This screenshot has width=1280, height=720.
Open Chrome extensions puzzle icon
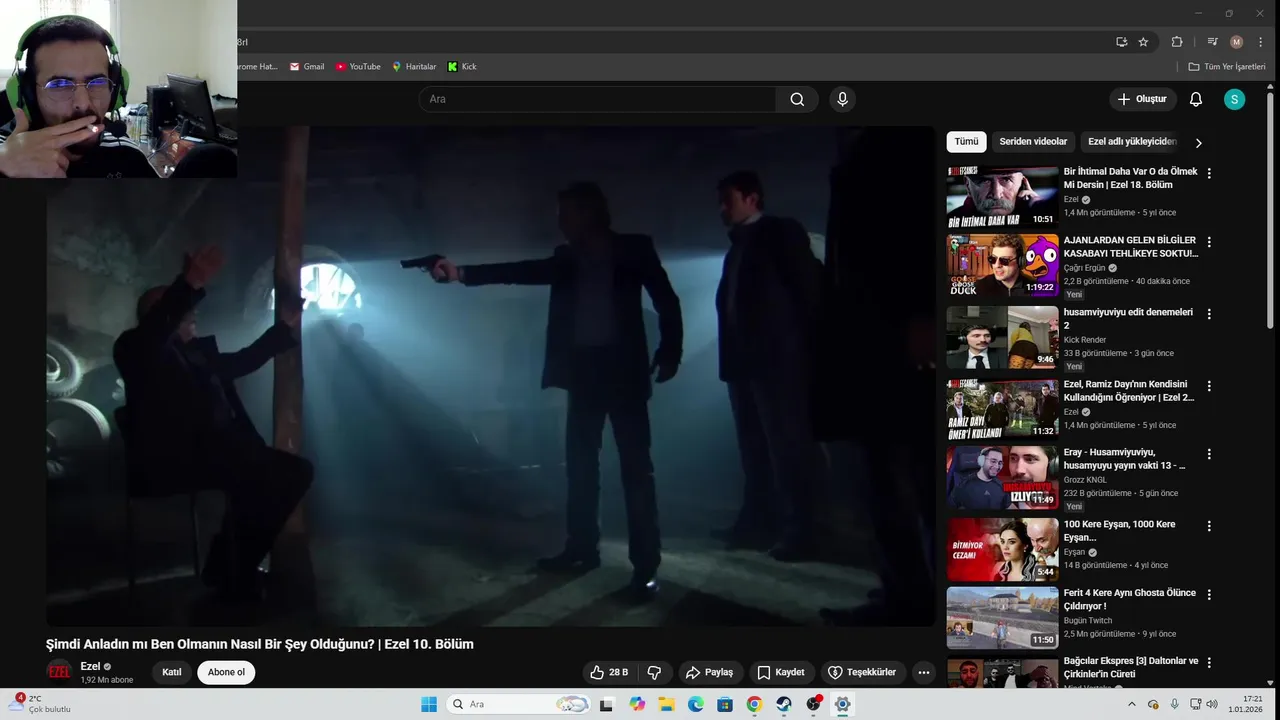[x=1177, y=42]
